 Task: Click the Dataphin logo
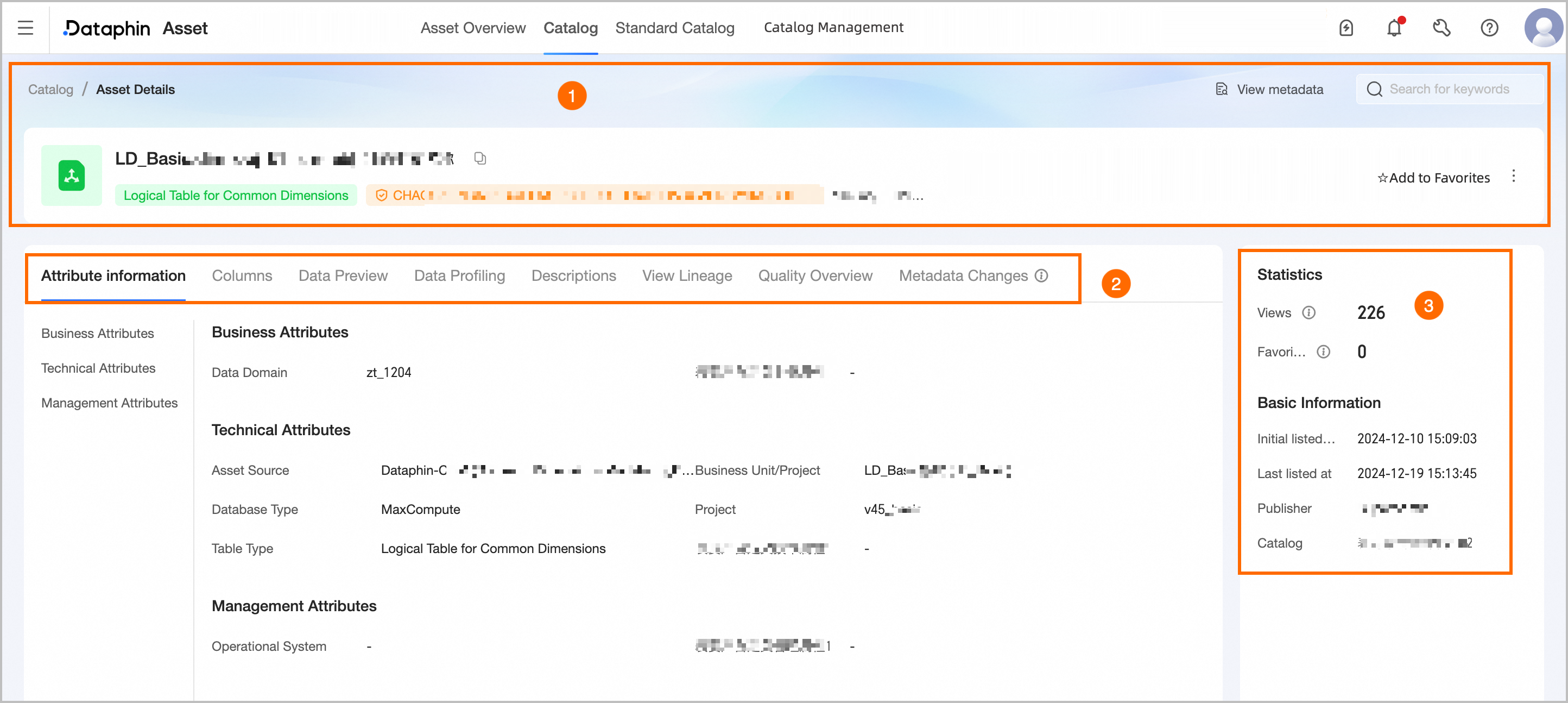106,28
